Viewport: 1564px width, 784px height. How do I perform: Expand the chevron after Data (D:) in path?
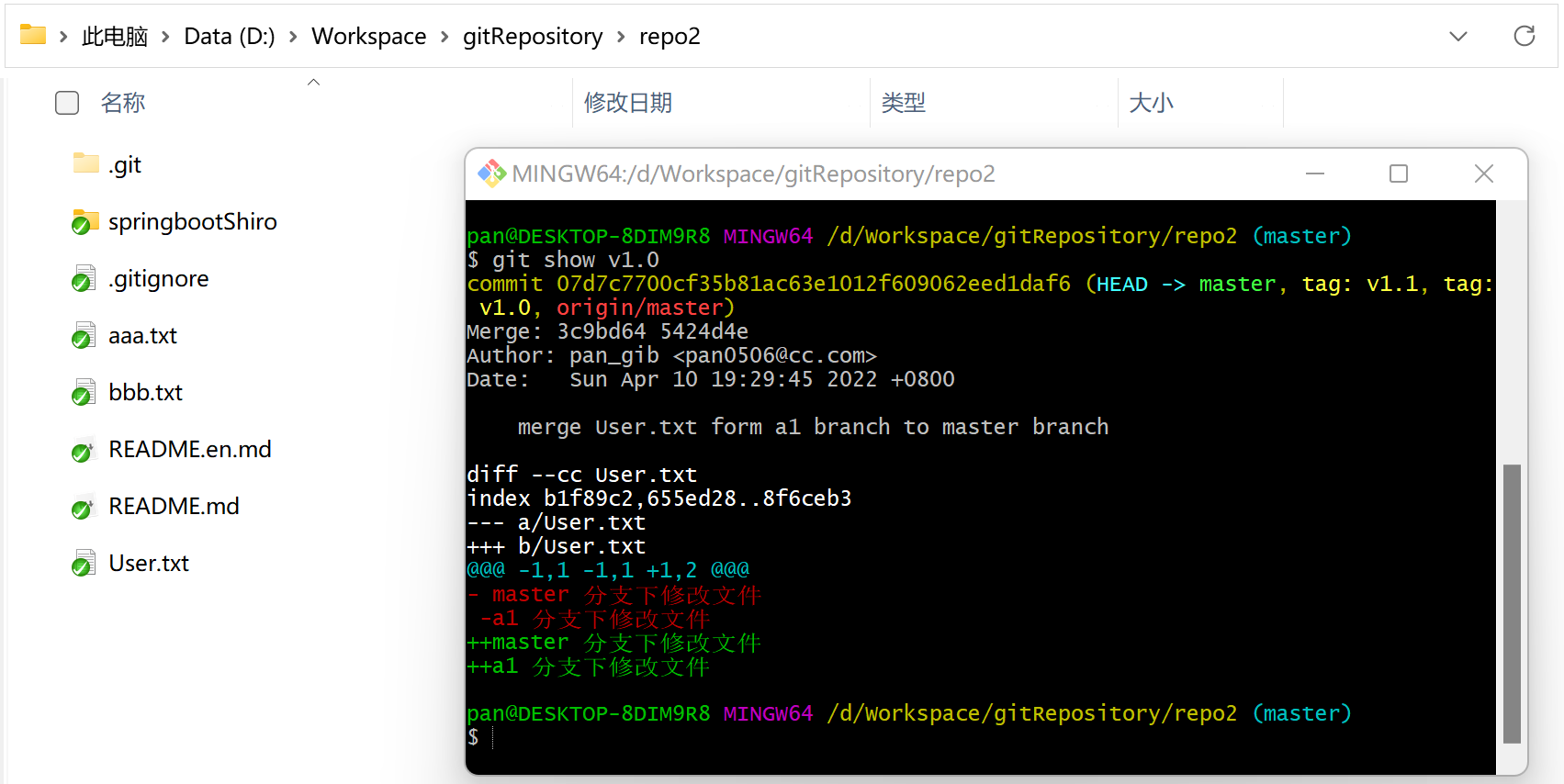(293, 37)
